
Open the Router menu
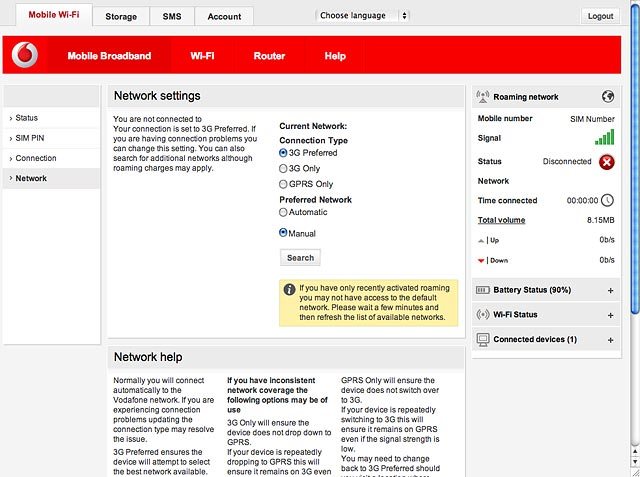click(269, 56)
